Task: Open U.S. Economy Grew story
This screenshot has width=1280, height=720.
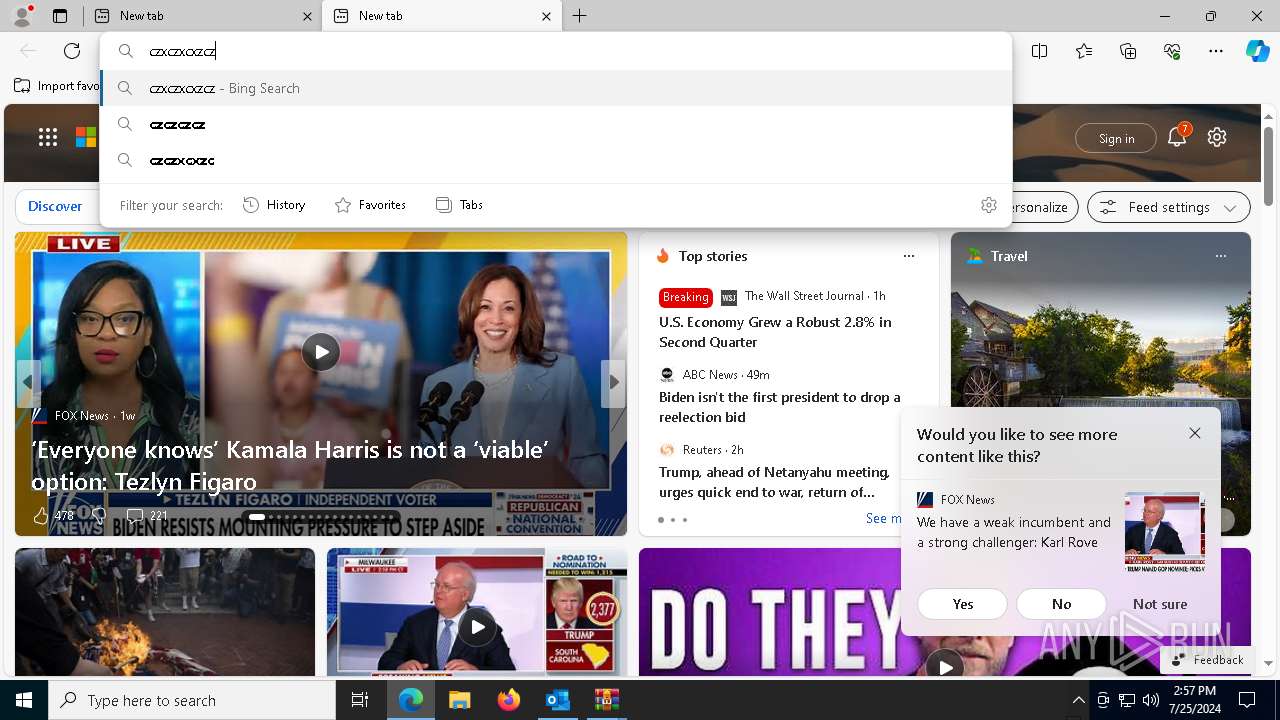Action: [775, 332]
